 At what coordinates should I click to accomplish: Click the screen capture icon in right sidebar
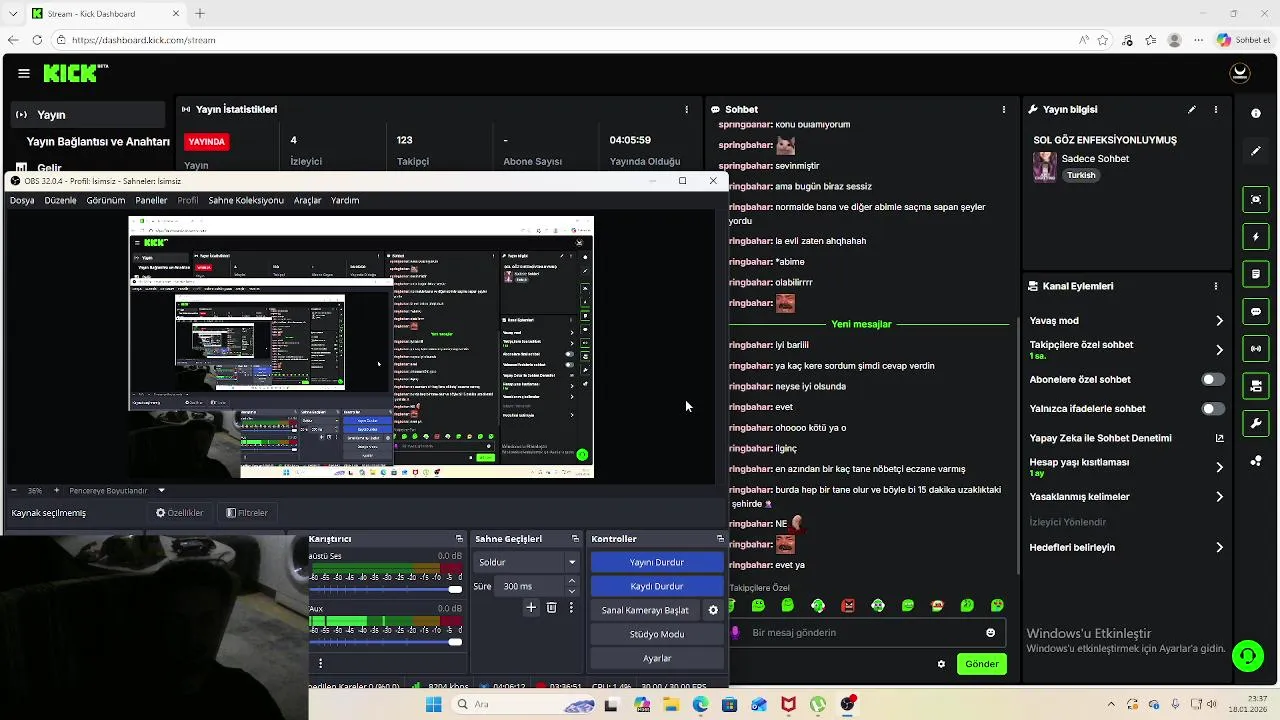point(1256,199)
